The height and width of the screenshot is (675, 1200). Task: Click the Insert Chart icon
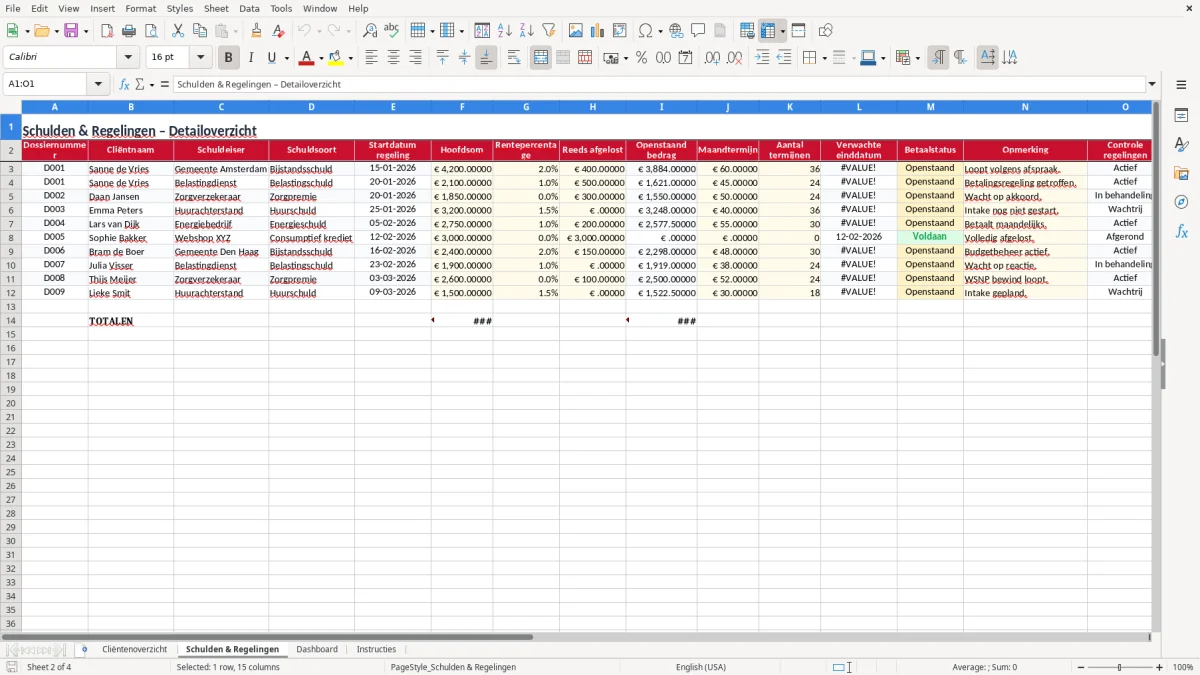pos(598,31)
